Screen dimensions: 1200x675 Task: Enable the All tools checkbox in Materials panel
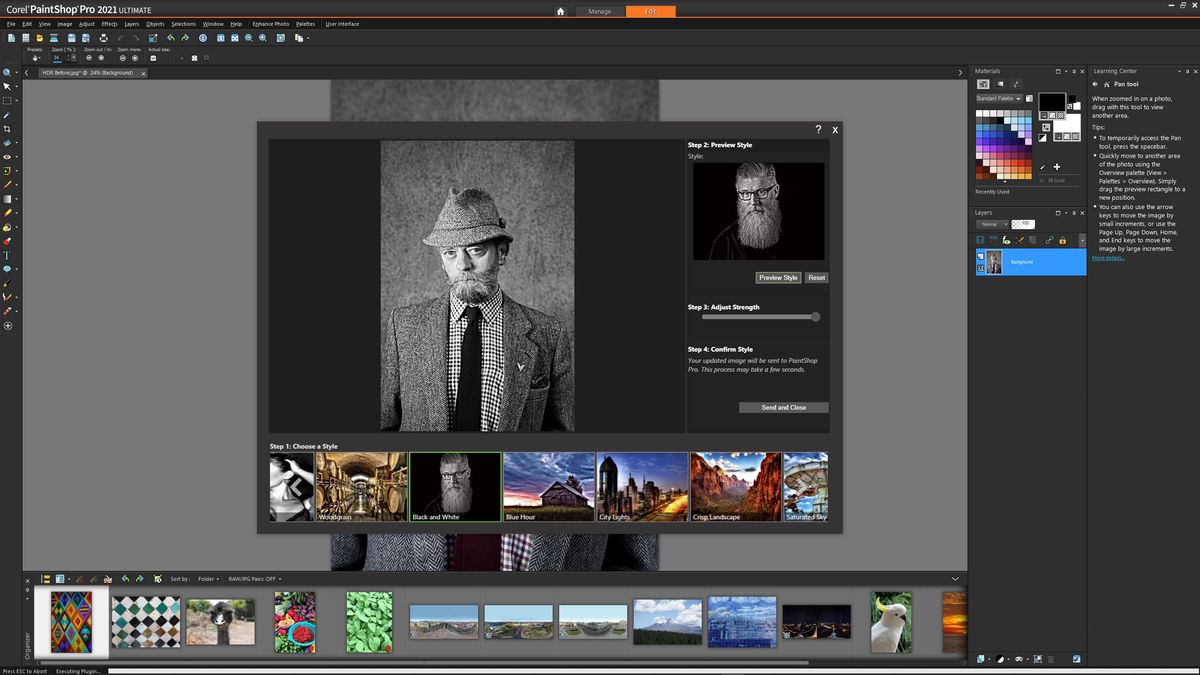click(1044, 180)
